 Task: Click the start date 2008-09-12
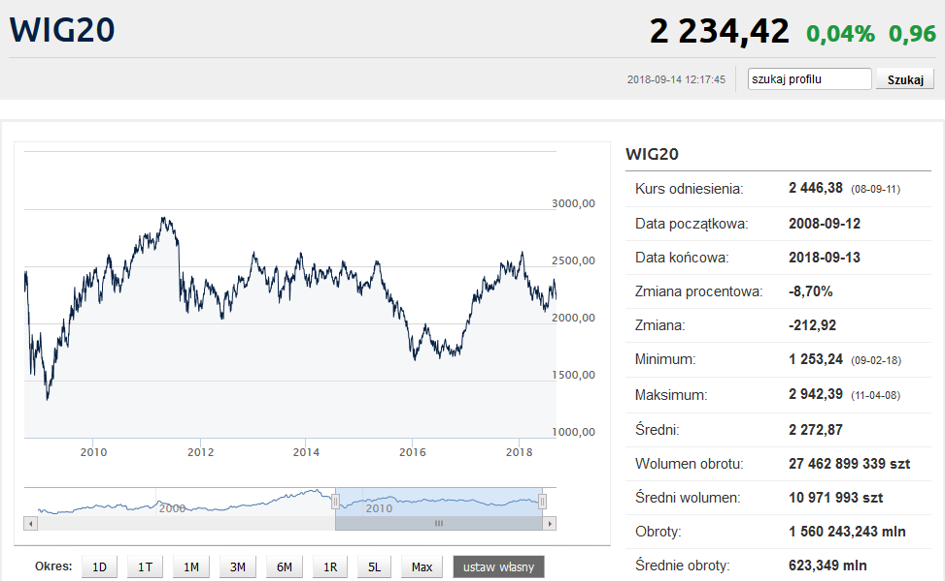point(824,224)
